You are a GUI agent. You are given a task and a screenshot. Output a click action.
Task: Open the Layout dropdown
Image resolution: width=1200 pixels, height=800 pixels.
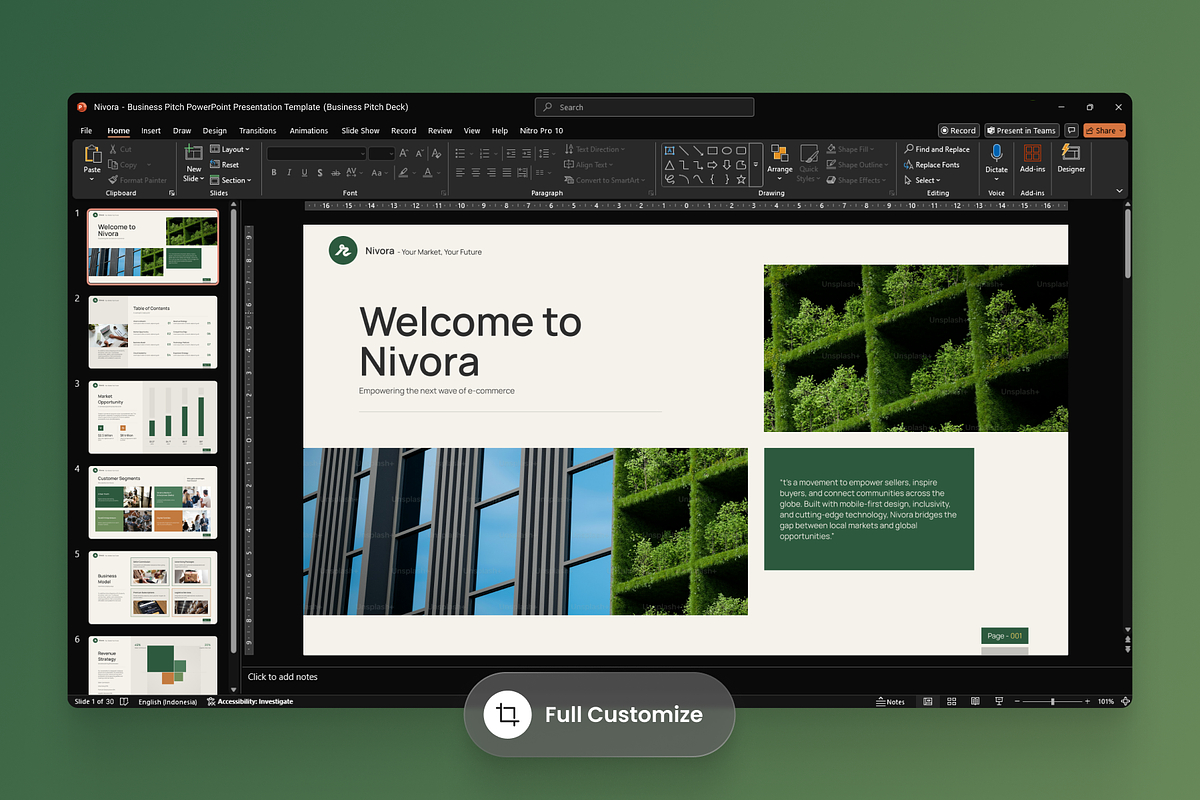click(x=229, y=149)
